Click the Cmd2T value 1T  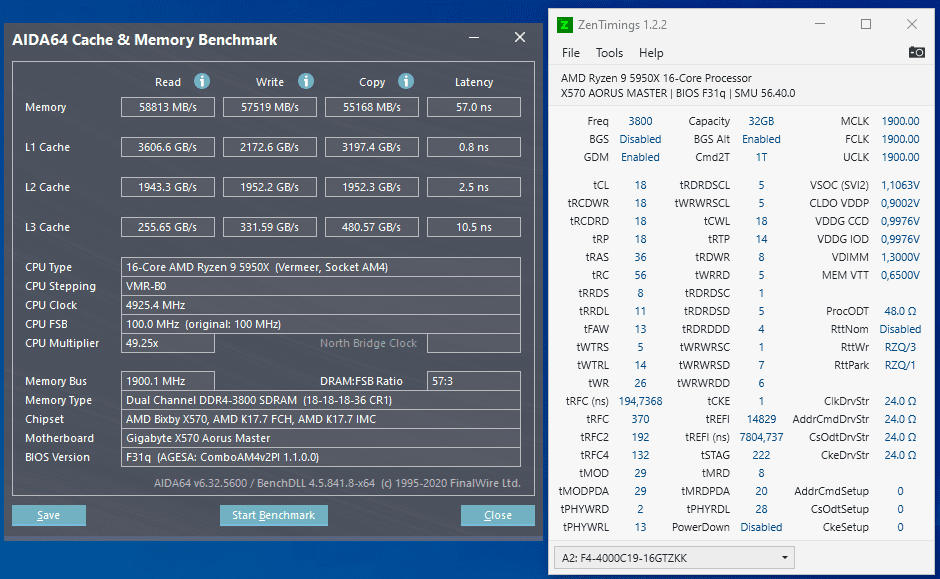761,157
